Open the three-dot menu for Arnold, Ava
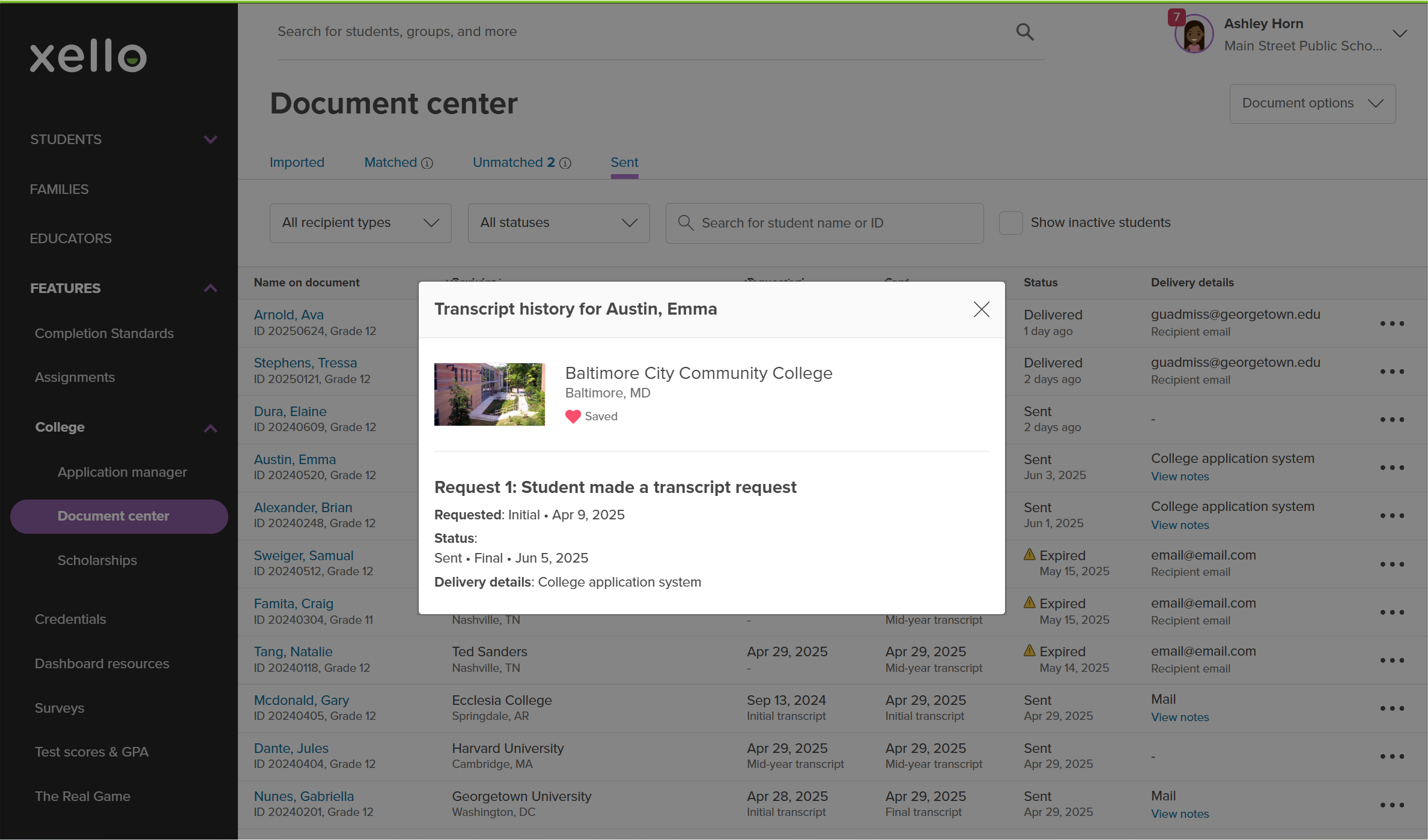Image resolution: width=1428 pixels, height=840 pixels. click(x=1392, y=324)
